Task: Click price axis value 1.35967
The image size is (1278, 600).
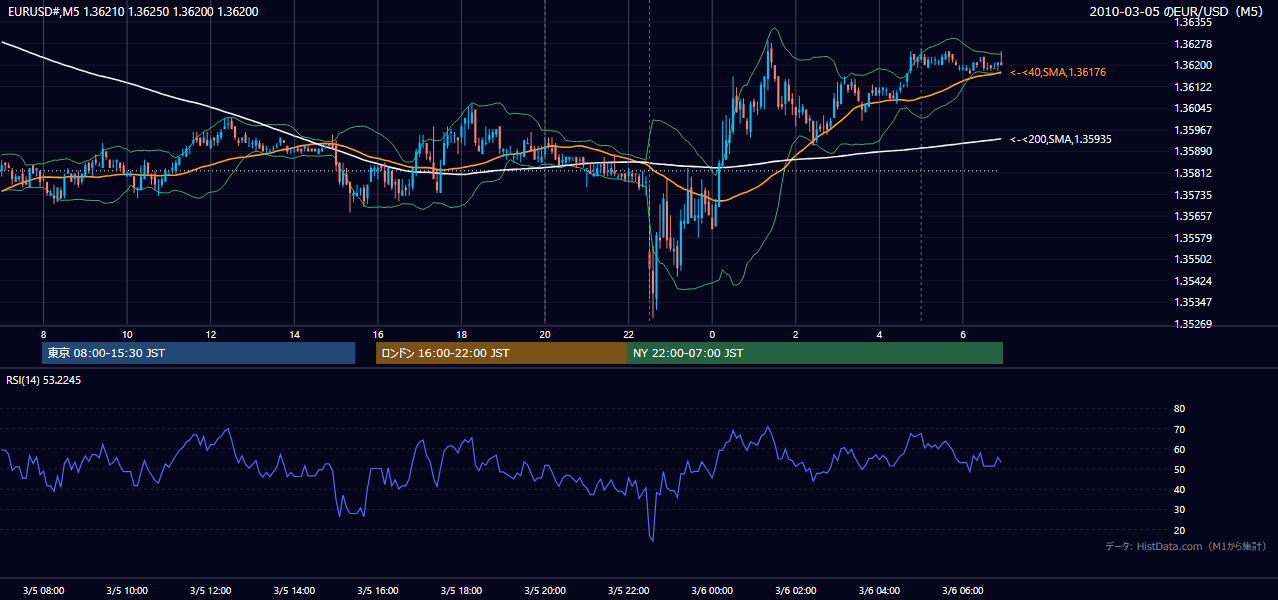Action: point(1192,130)
